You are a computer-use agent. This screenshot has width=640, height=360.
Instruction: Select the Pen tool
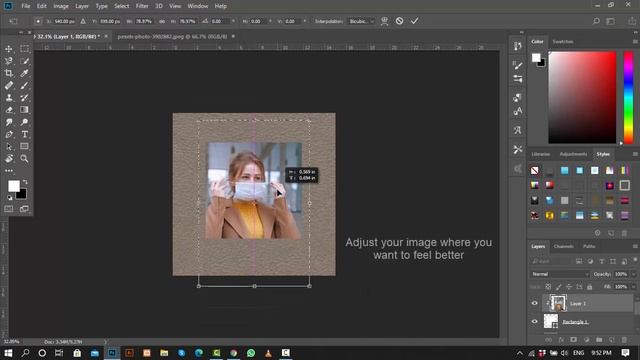pyautogui.click(x=9, y=134)
